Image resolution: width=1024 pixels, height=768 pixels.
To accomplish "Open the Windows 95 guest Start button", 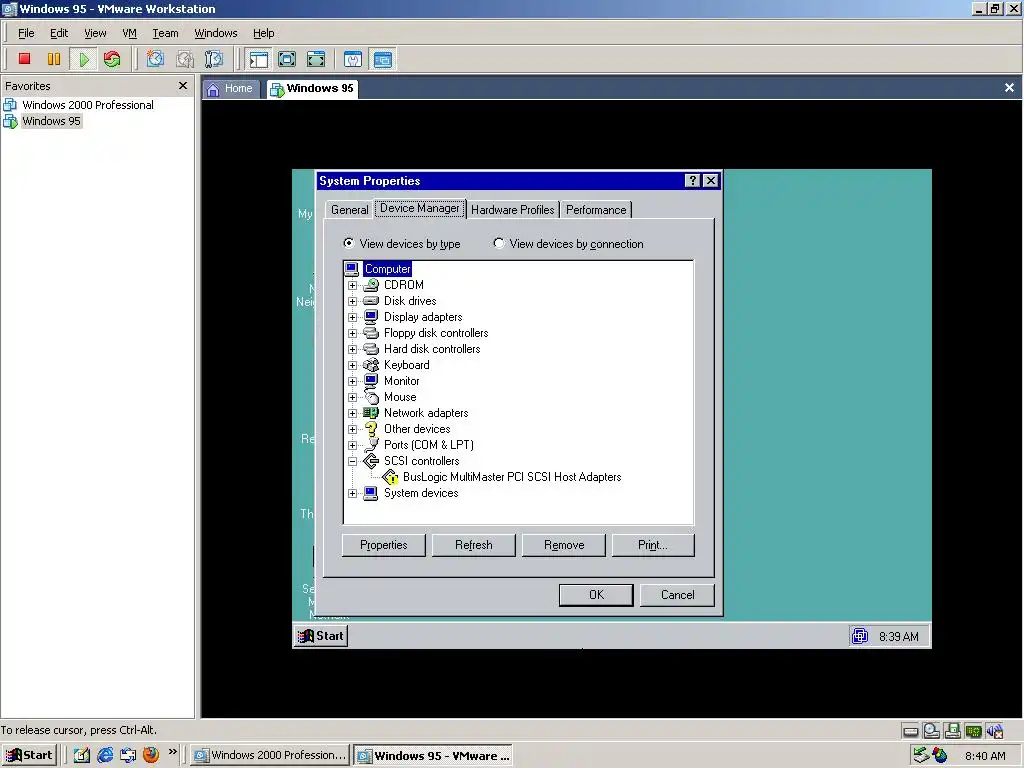I will 321,636.
